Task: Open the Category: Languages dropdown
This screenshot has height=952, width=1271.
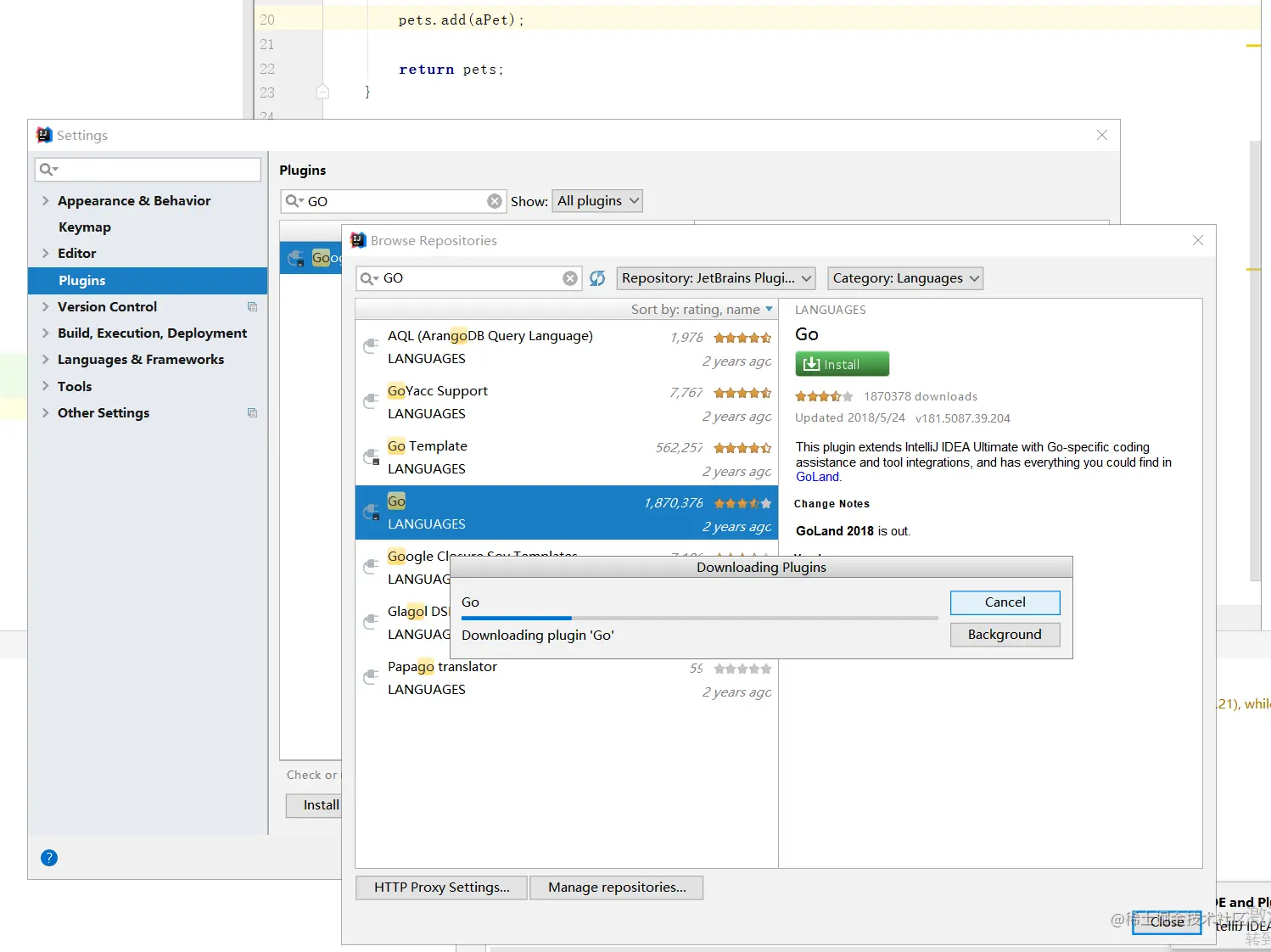Action: click(x=905, y=278)
